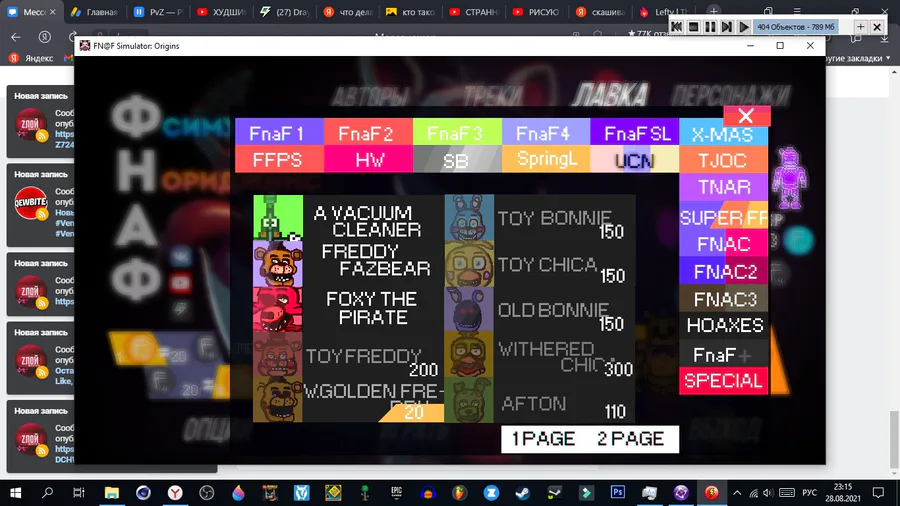Open the UCN category tab
900x506 pixels.
coord(634,159)
